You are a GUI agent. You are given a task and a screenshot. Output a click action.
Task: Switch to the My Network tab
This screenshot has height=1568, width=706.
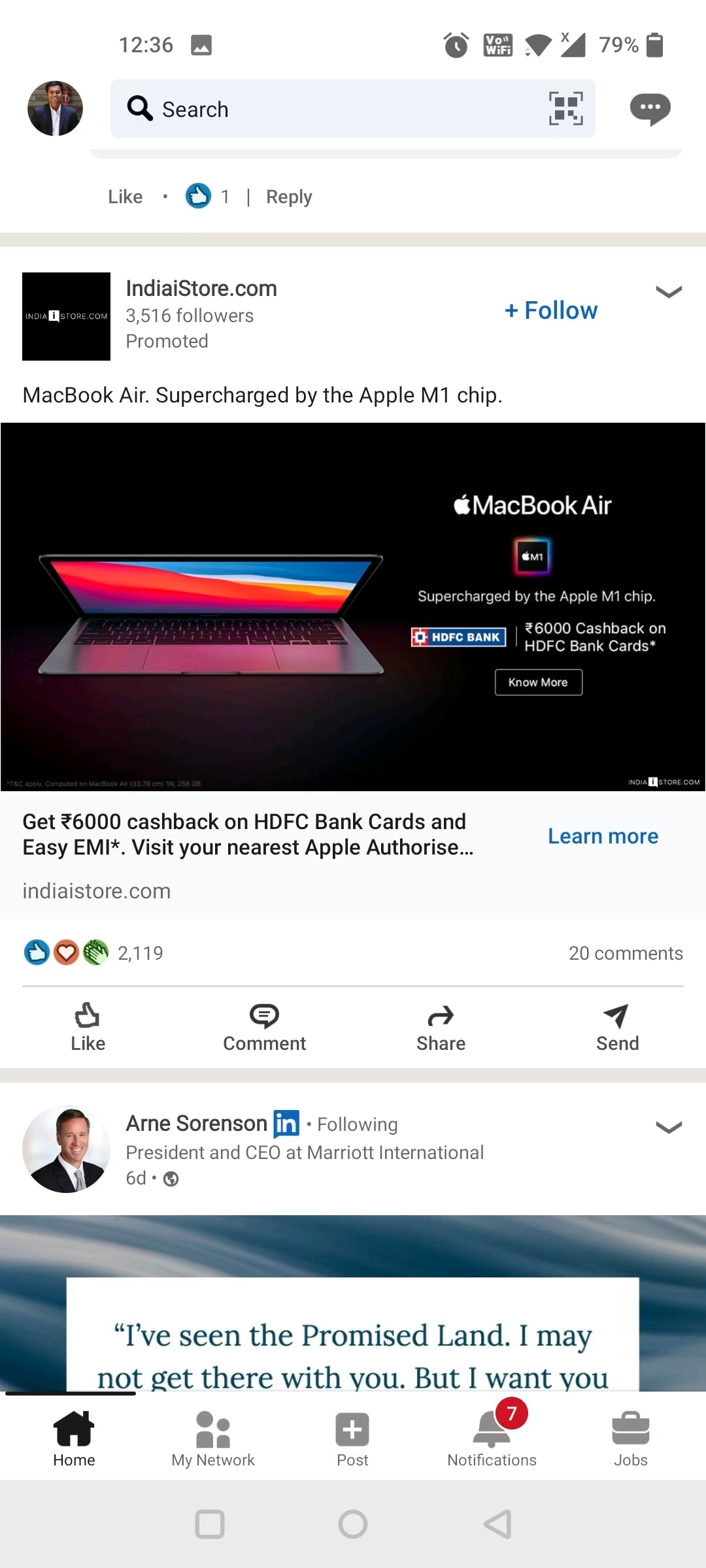pos(213,1439)
